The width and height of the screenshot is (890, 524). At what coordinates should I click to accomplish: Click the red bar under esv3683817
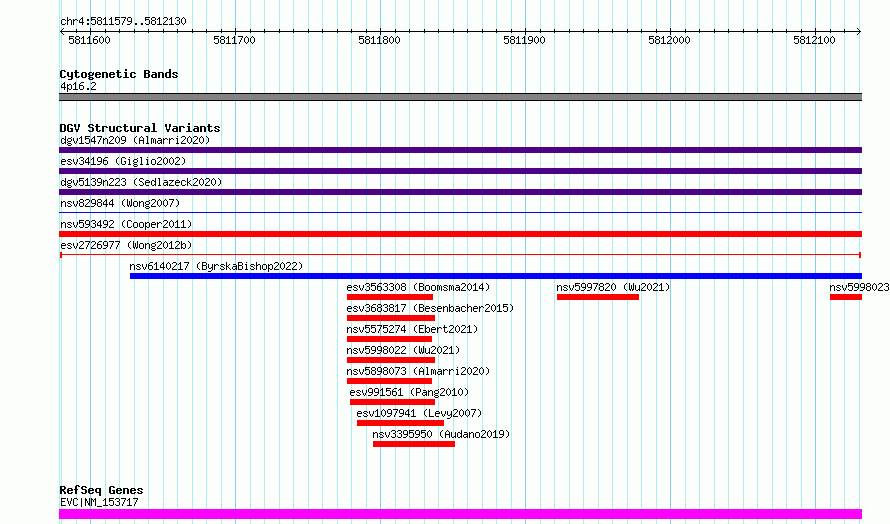pyautogui.click(x=391, y=318)
